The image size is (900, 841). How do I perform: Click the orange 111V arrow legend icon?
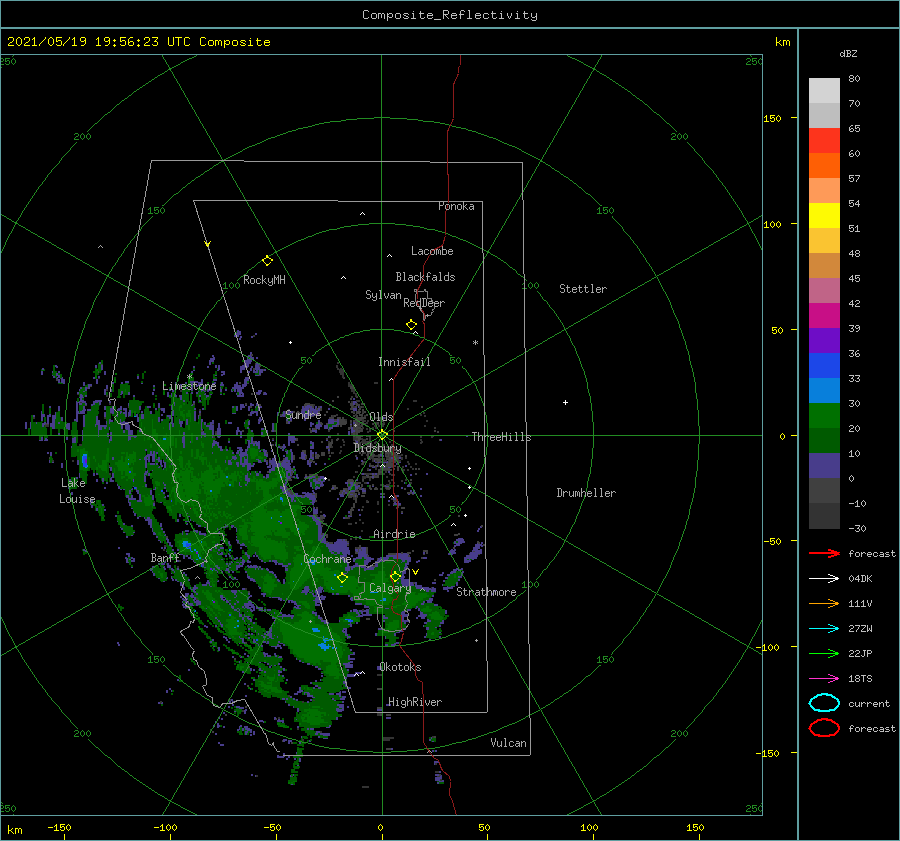click(x=824, y=603)
